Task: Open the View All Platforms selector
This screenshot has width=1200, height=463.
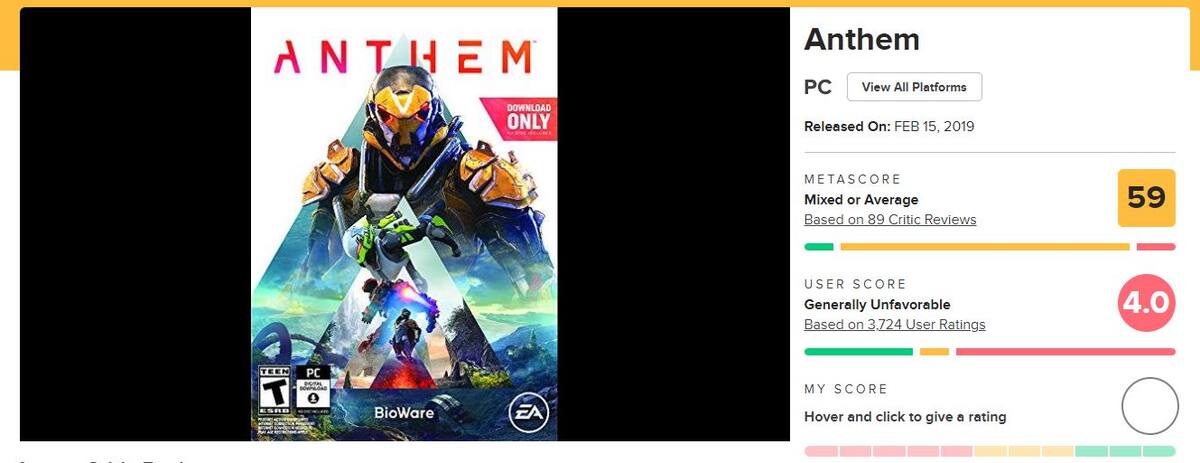Action: tap(914, 87)
